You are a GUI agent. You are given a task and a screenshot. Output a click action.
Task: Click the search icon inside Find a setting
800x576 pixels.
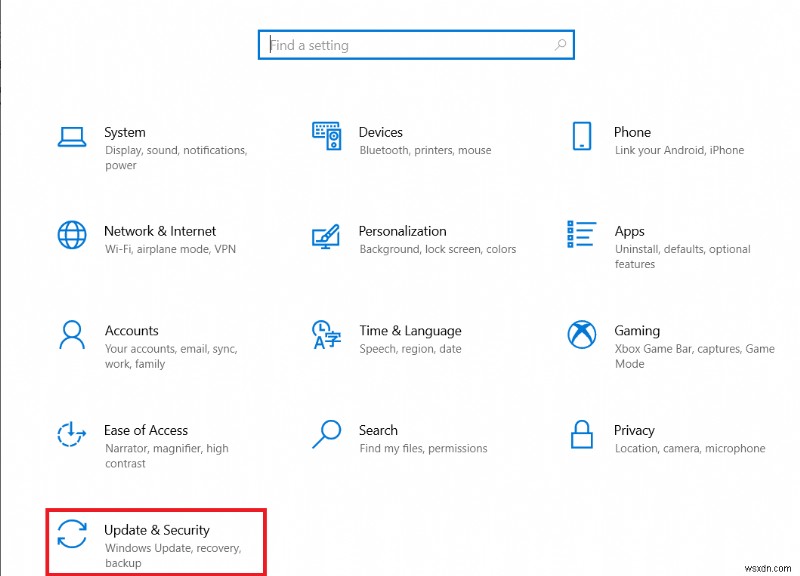click(x=561, y=45)
